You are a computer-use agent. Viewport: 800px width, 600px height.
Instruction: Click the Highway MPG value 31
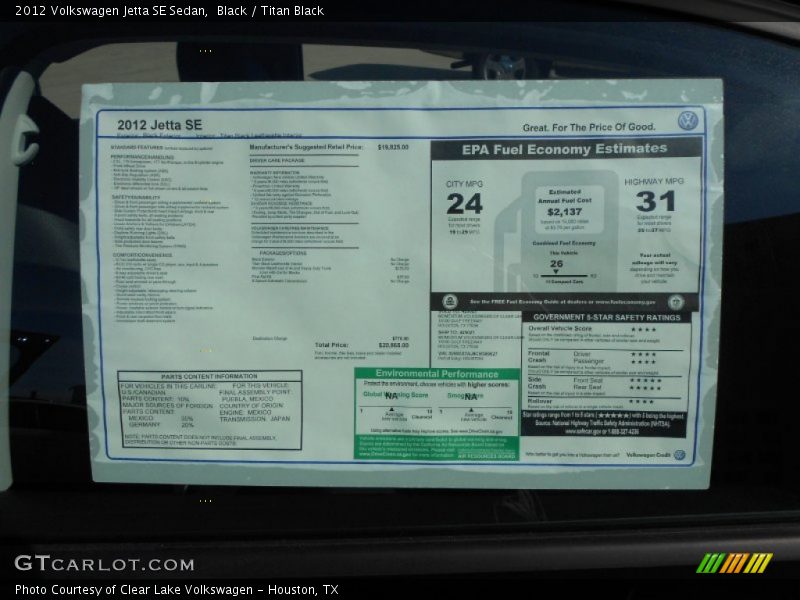coord(656,201)
